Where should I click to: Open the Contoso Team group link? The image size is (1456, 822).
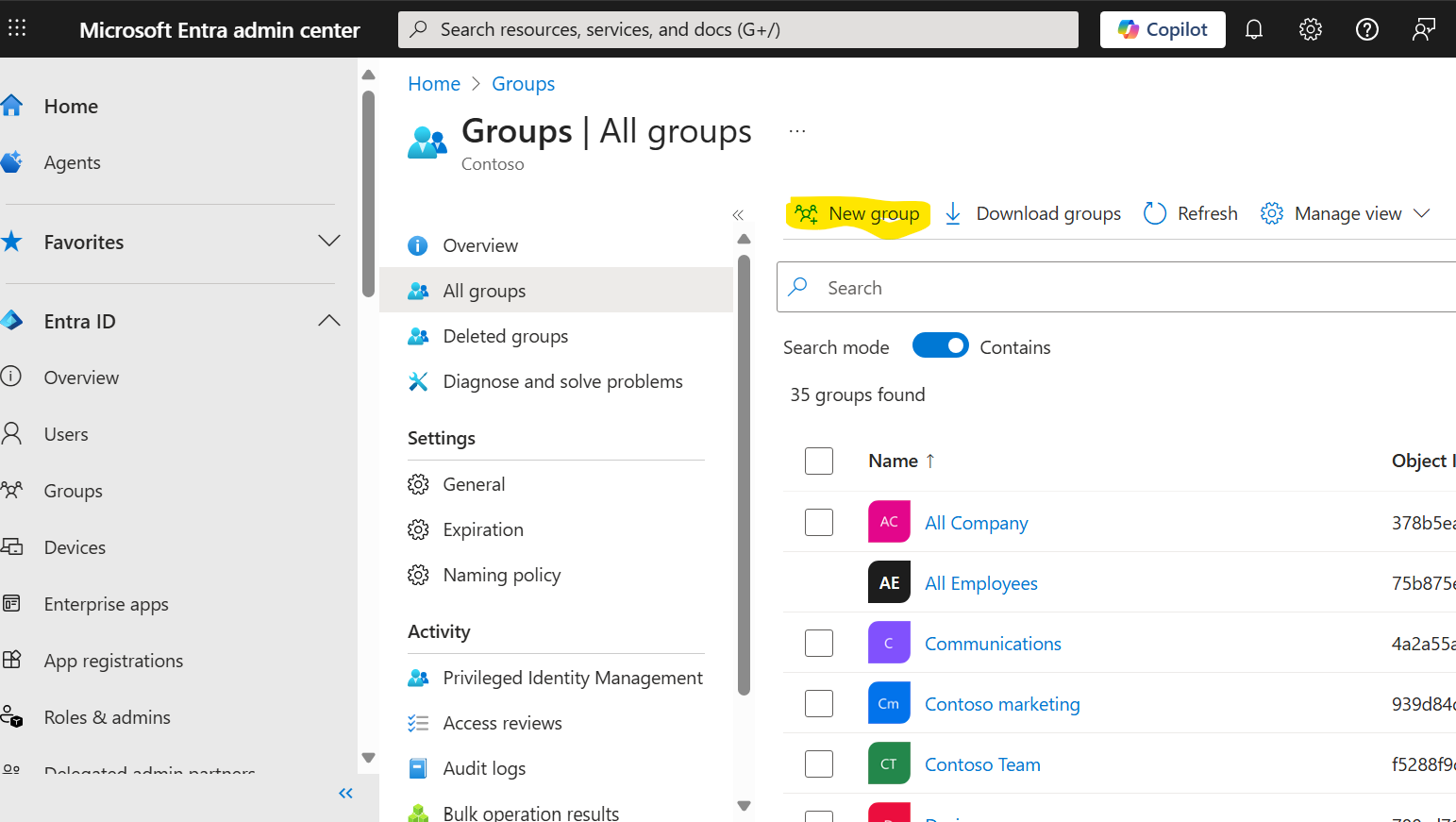coord(982,764)
